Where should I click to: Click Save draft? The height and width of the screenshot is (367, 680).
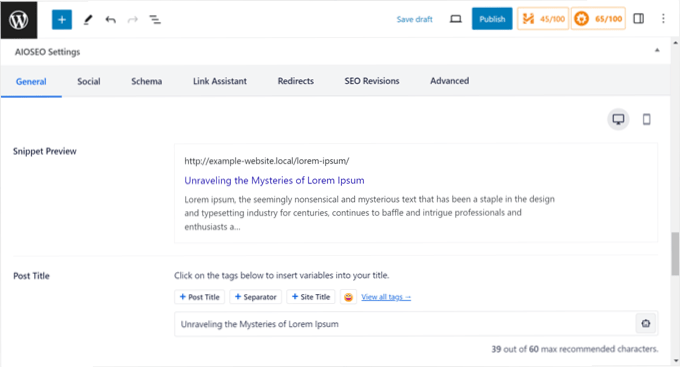(x=415, y=19)
